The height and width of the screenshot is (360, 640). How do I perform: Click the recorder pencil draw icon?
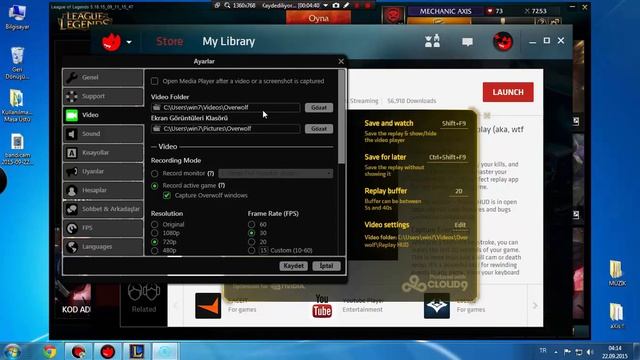(x=346, y=5)
